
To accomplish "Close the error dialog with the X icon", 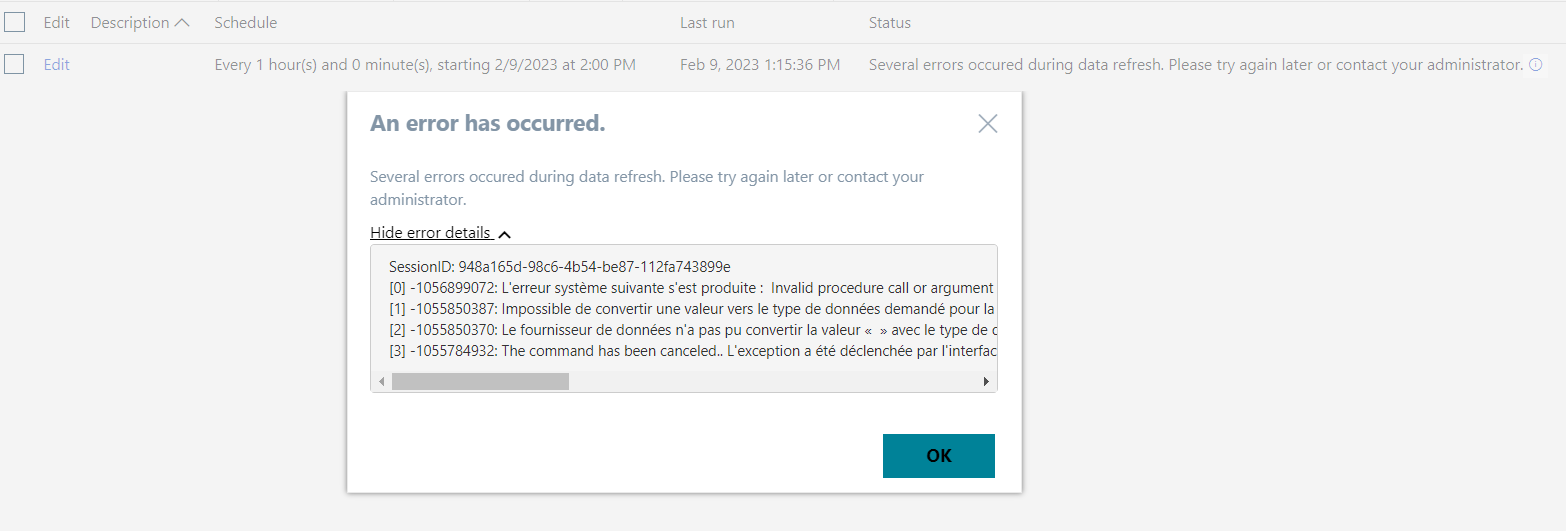I will click(x=988, y=124).
